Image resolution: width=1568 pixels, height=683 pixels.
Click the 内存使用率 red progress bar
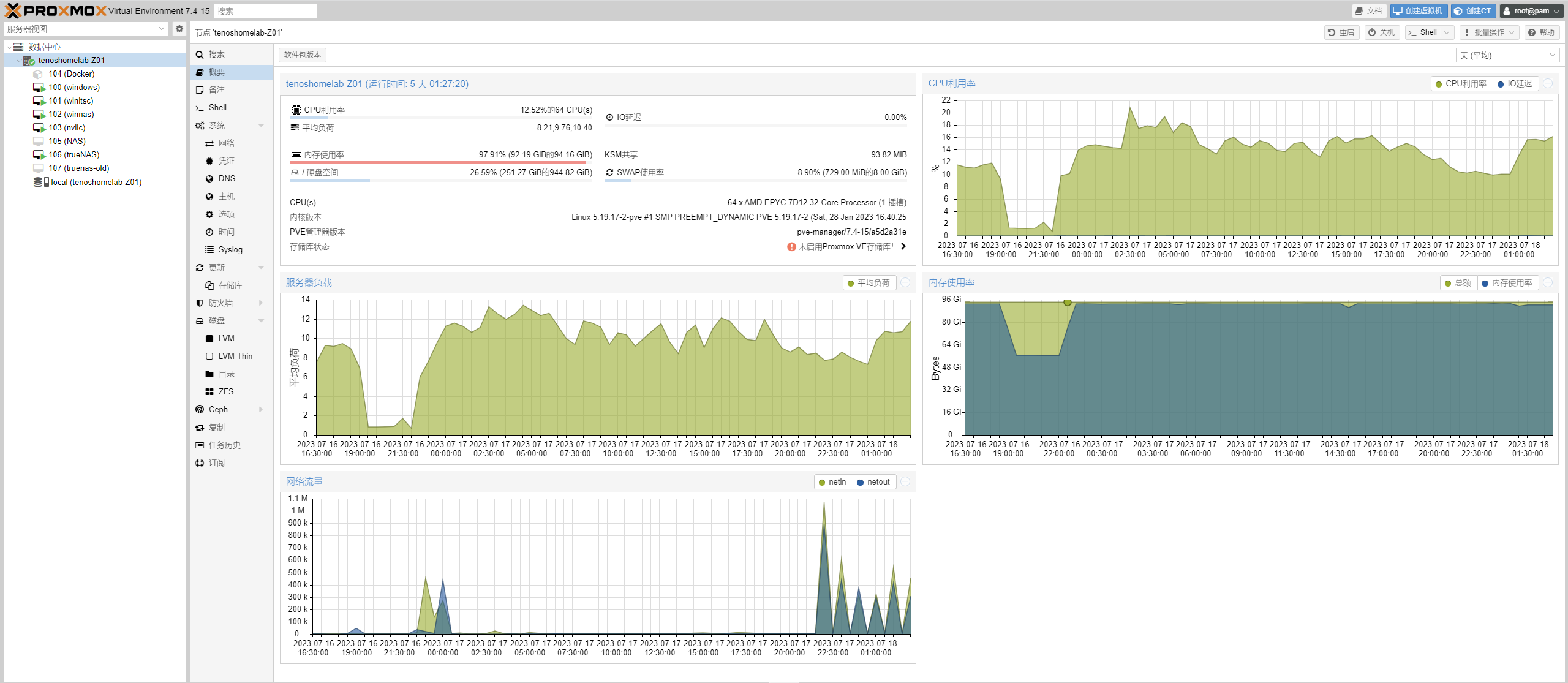(441, 163)
